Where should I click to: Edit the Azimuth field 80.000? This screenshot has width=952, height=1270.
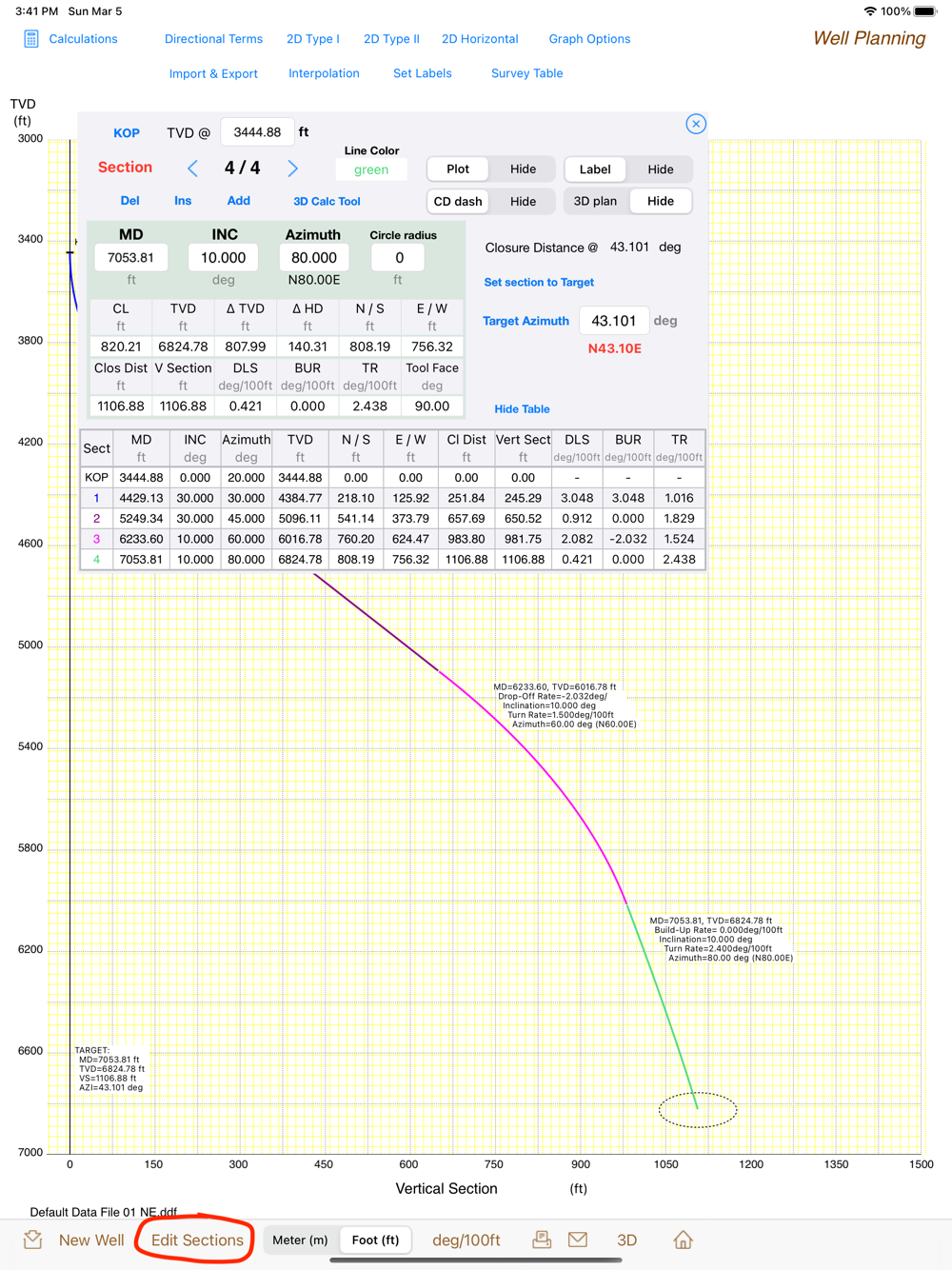[313, 258]
